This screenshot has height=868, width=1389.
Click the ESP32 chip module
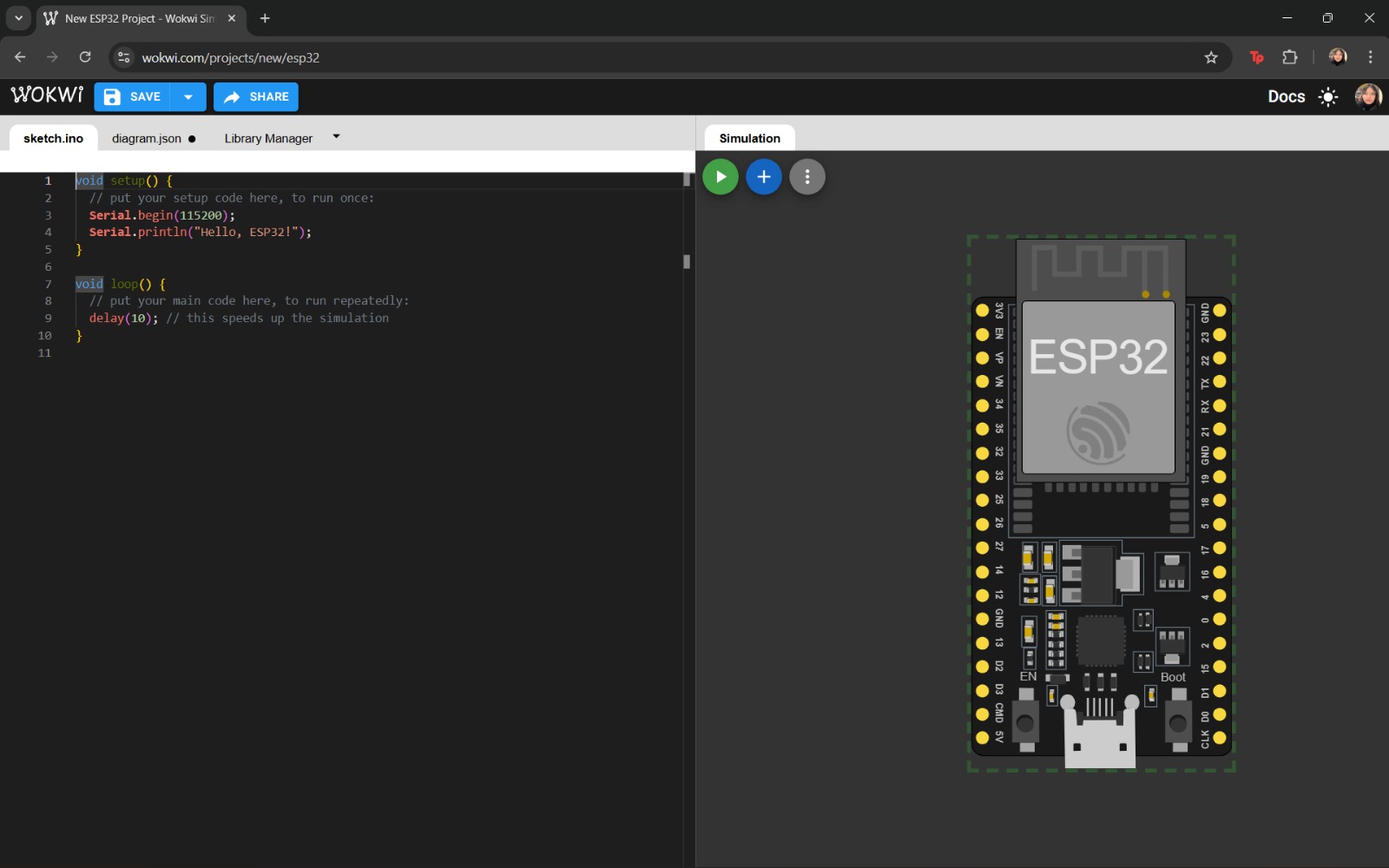pyautogui.click(x=1098, y=387)
